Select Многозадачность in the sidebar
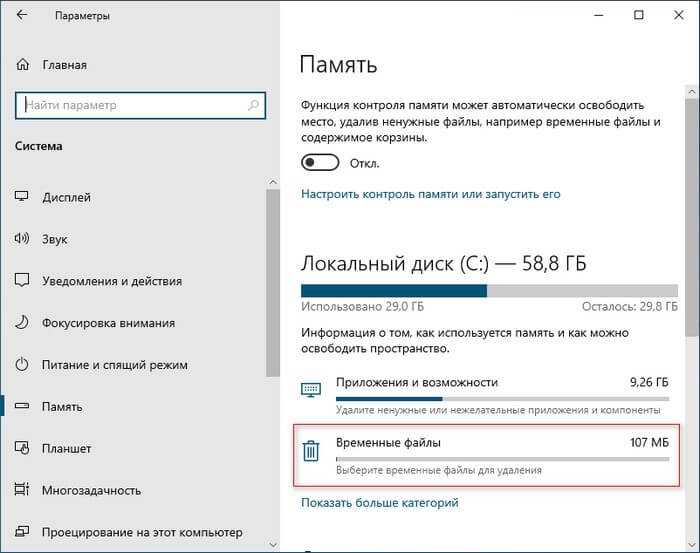Image resolution: width=700 pixels, height=553 pixels. (x=89, y=490)
